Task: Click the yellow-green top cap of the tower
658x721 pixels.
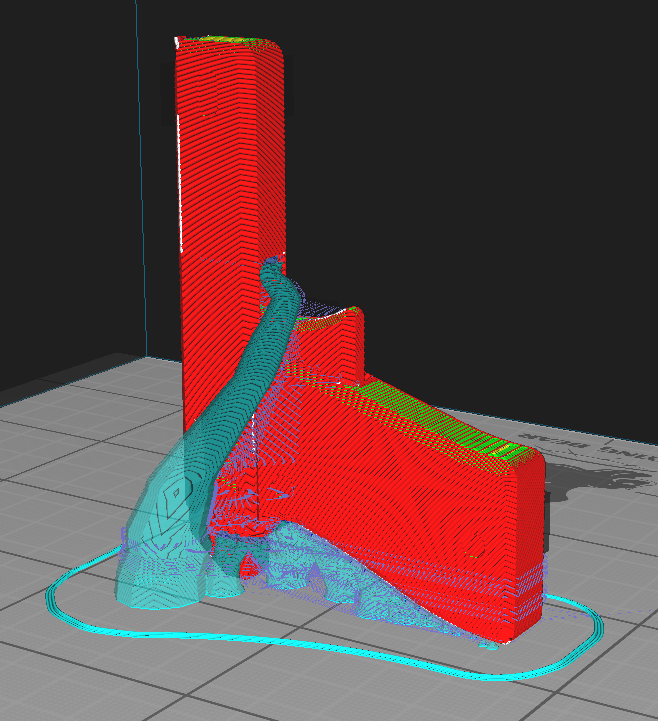Action: pos(228,40)
